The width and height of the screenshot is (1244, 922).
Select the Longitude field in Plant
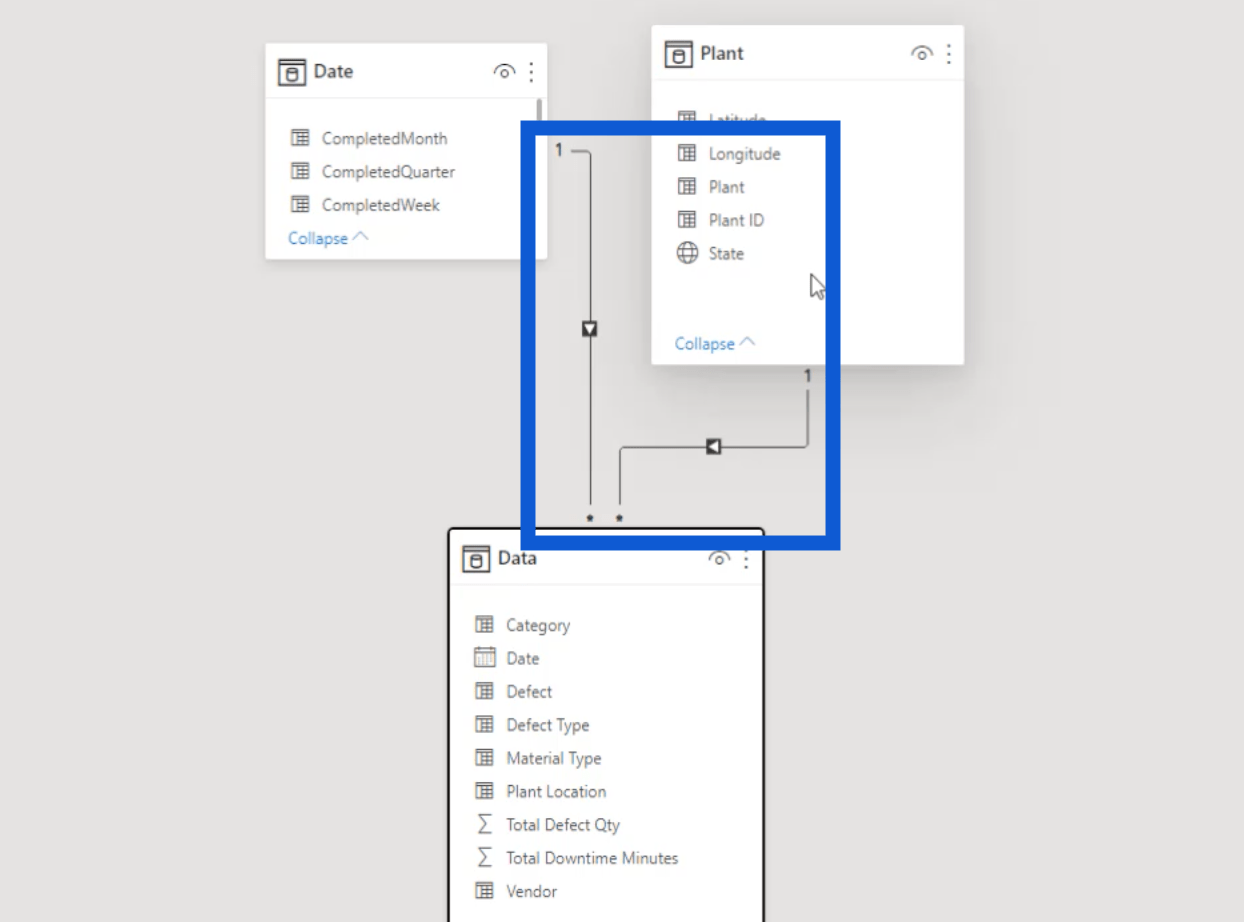pos(744,153)
